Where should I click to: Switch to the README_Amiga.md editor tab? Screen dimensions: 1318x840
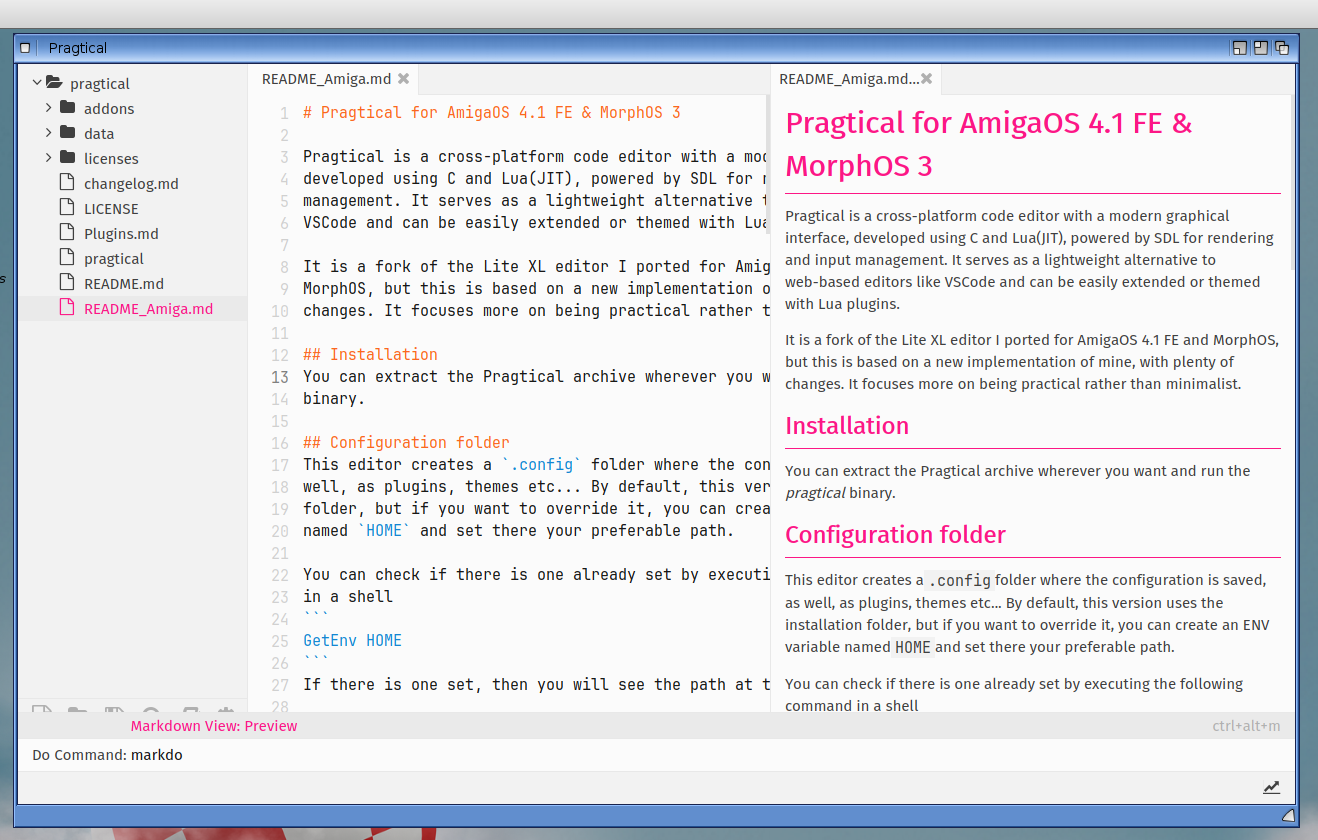click(326, 79)
